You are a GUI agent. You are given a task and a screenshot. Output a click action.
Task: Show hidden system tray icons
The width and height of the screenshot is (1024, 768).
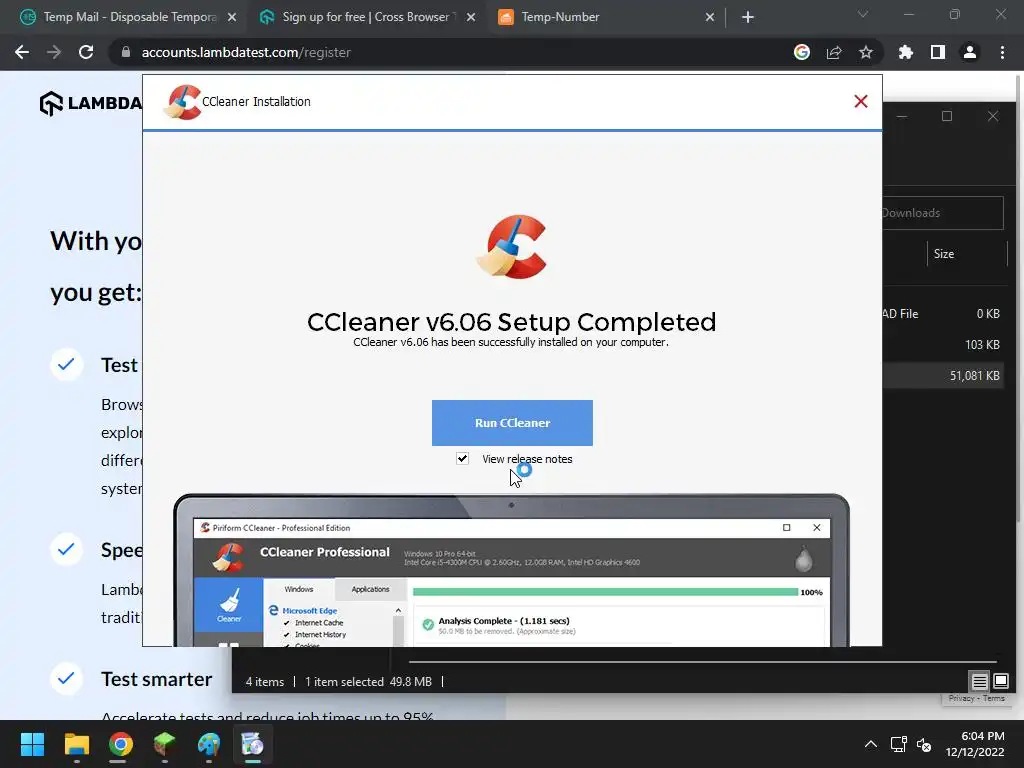(x=871, y=744)
